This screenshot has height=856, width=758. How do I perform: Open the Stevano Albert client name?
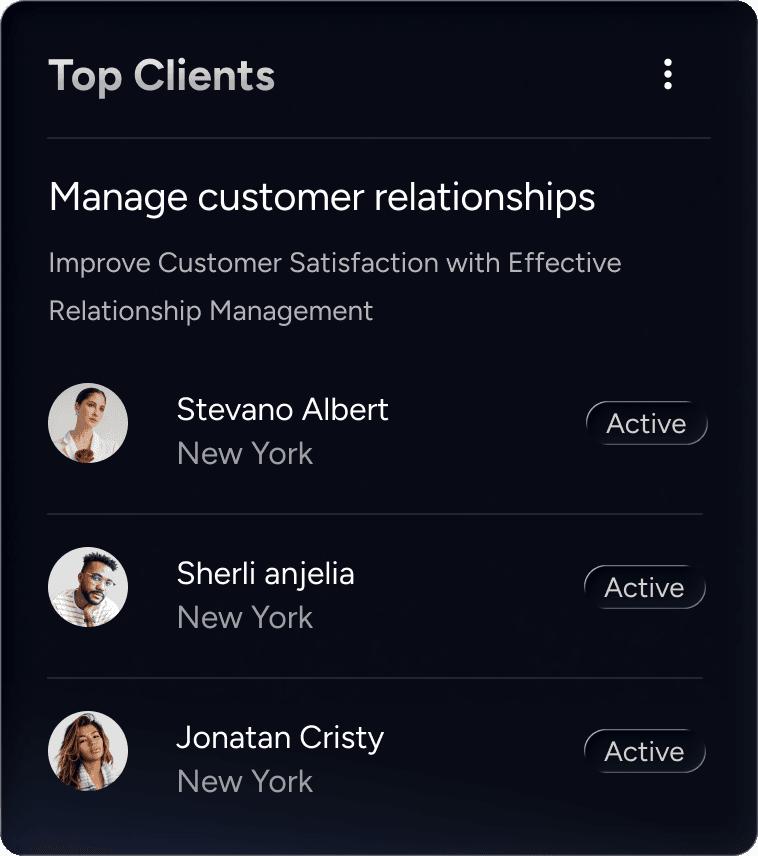point(282,409)
